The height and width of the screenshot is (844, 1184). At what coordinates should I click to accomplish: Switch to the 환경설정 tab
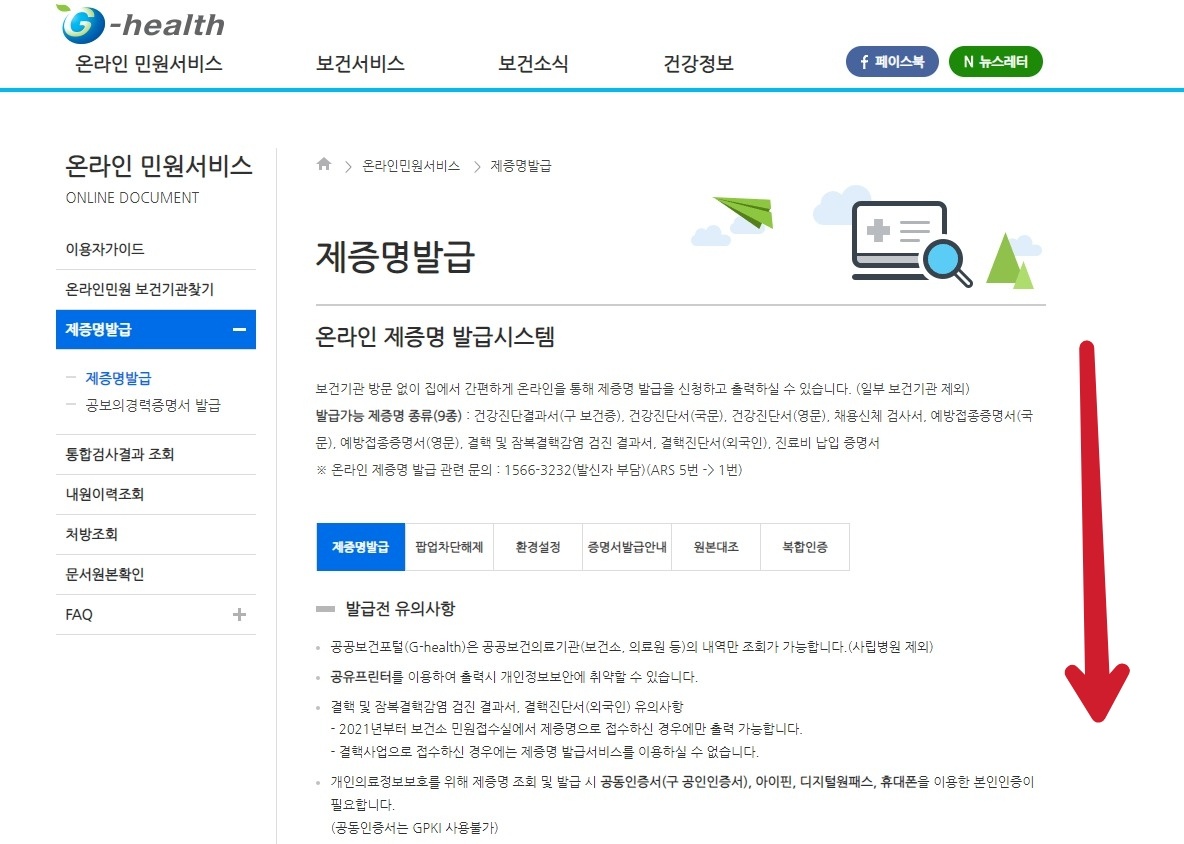point(537,547)
